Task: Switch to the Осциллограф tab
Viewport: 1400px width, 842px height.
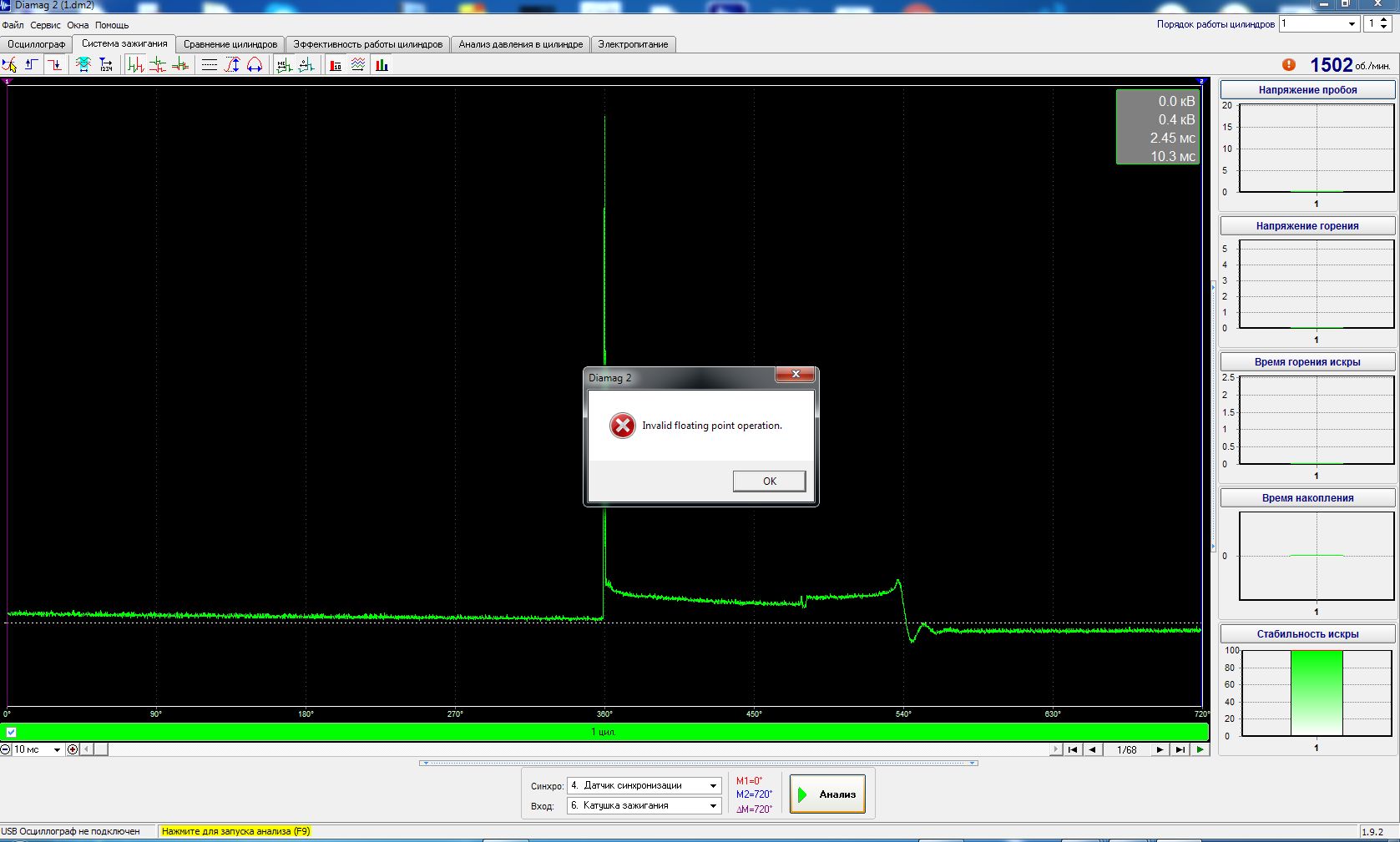Action: point(37,44)
